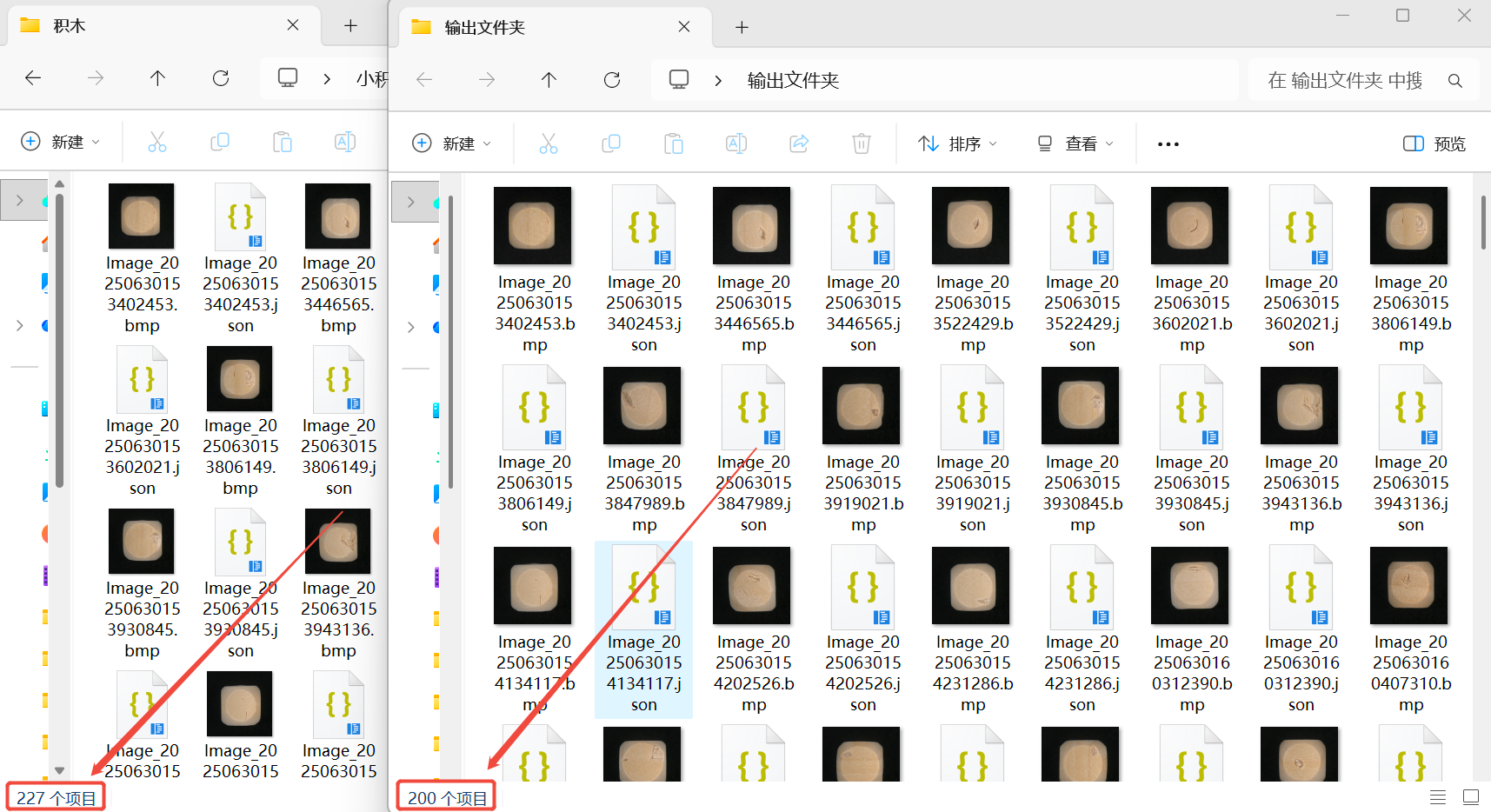The height and width of the screenshot is (812, 1491).
Task: Expand lower tree chevron in 输出文件夹 navigation pane
Action: point(410,327)
